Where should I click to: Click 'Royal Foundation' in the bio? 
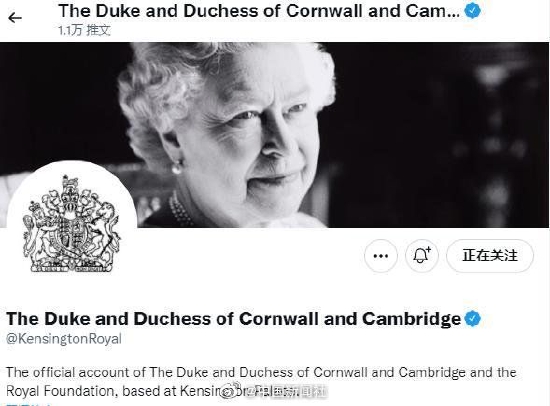[60, 391]
